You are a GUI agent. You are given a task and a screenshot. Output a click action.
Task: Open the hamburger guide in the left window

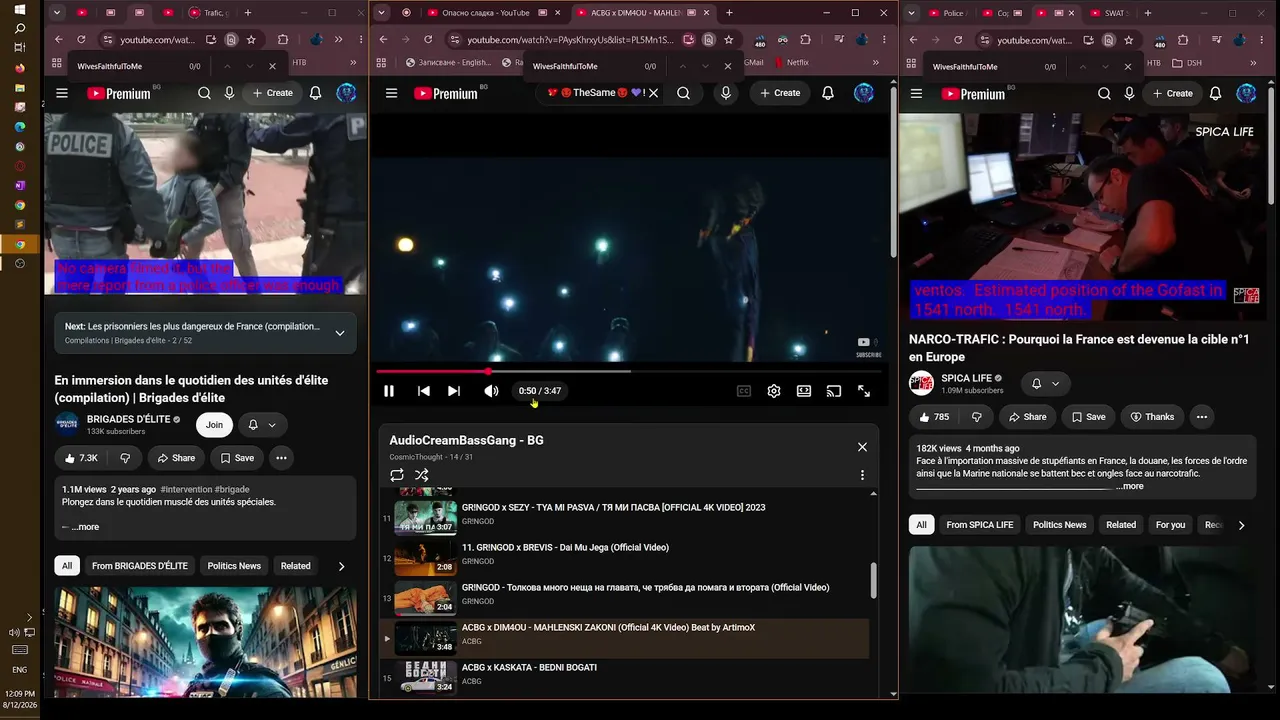(62, 93)
